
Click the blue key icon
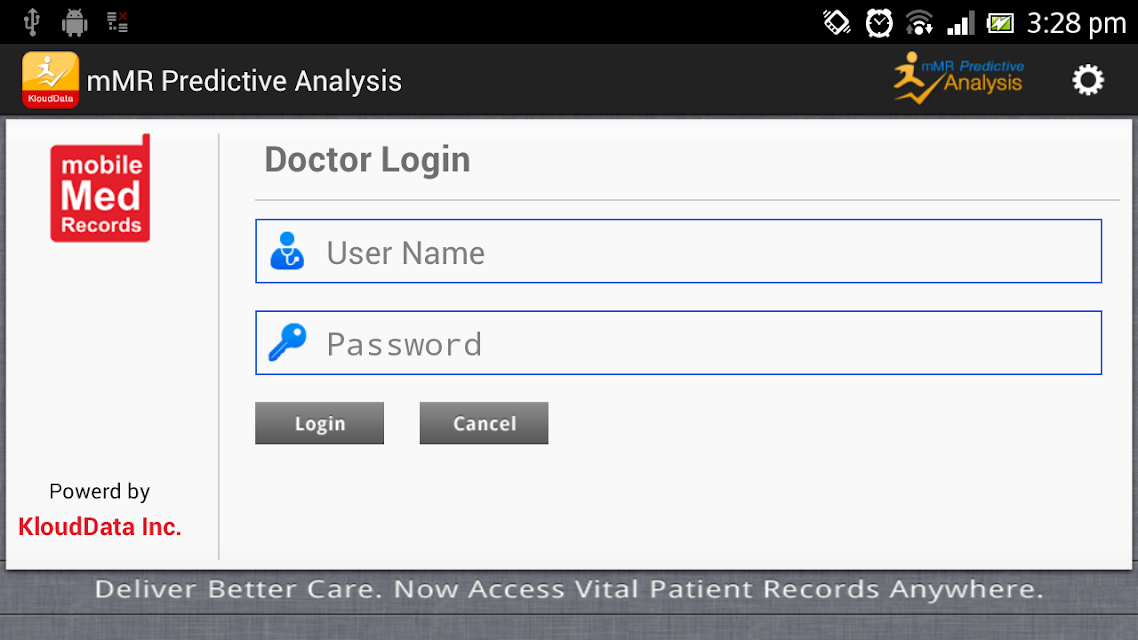287,342
